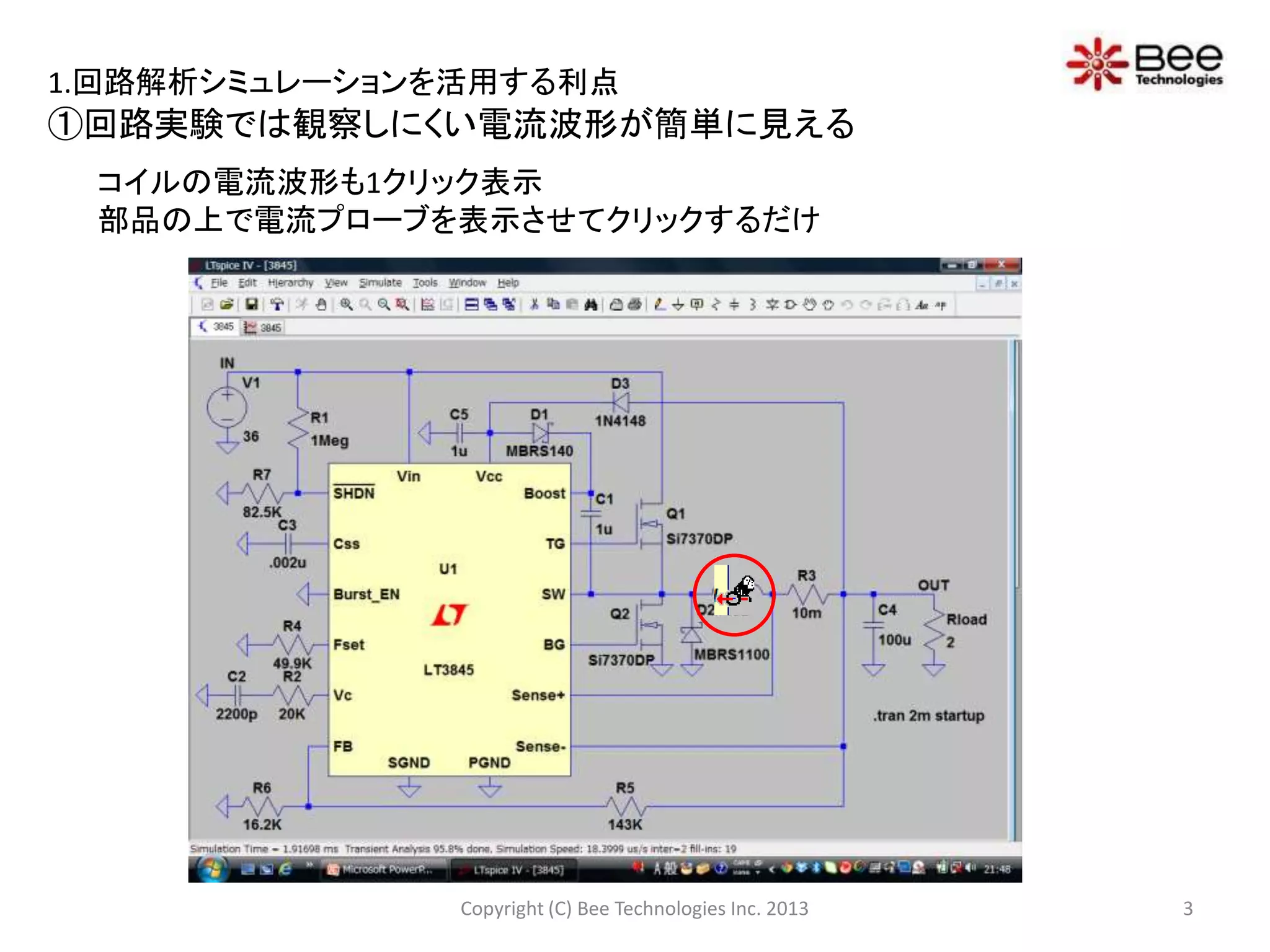Click the R6 16.2K resistor
This screenshot has width=1270, height=952.
pos(262,806)
